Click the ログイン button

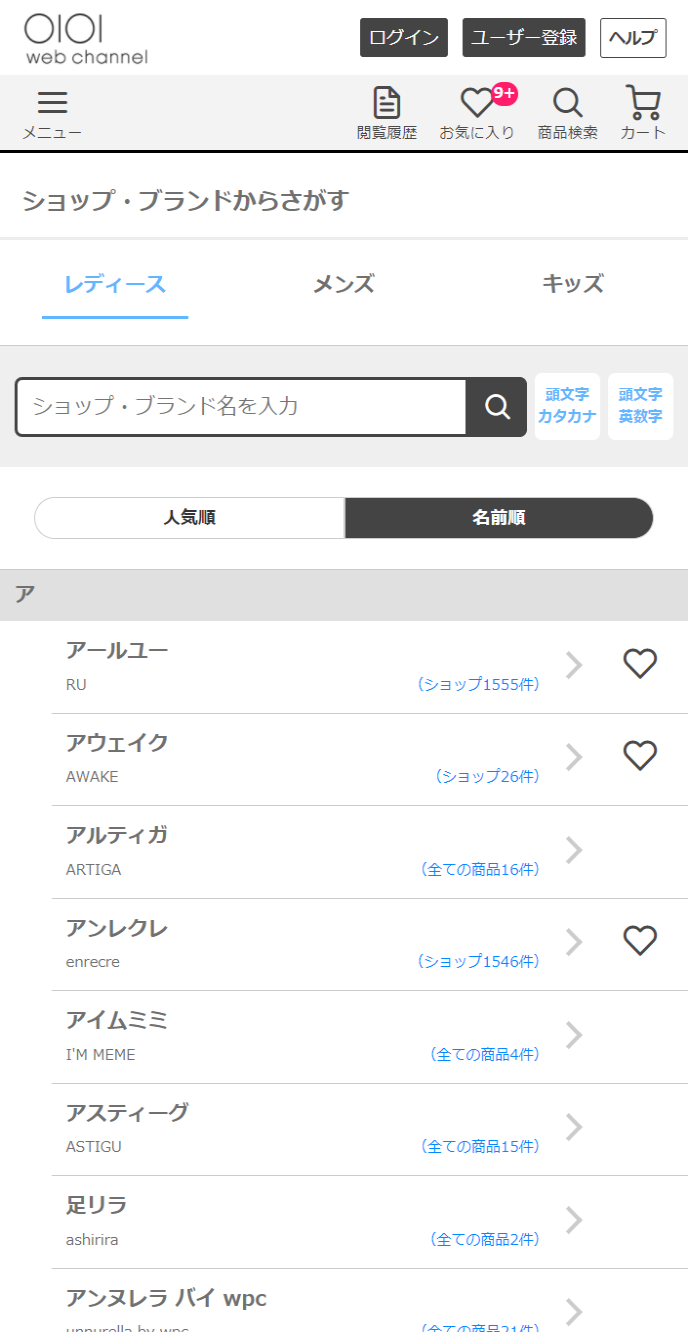[404, 38]
